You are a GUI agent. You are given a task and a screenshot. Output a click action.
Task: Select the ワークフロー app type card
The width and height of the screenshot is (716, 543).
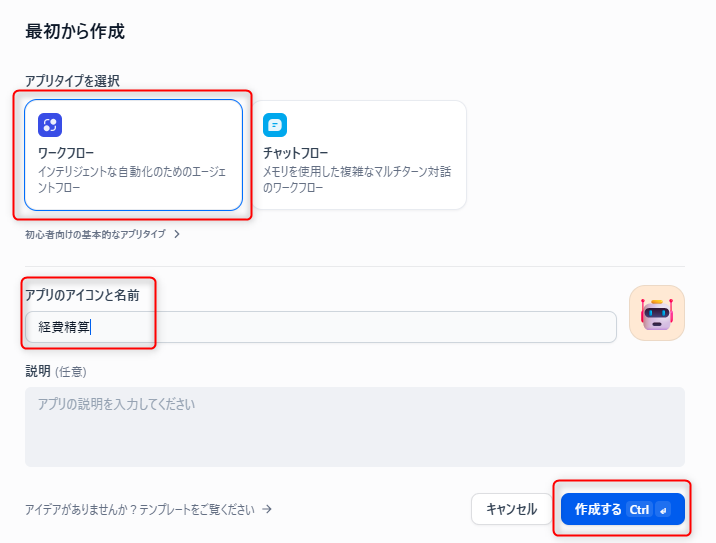click(134, 155)
